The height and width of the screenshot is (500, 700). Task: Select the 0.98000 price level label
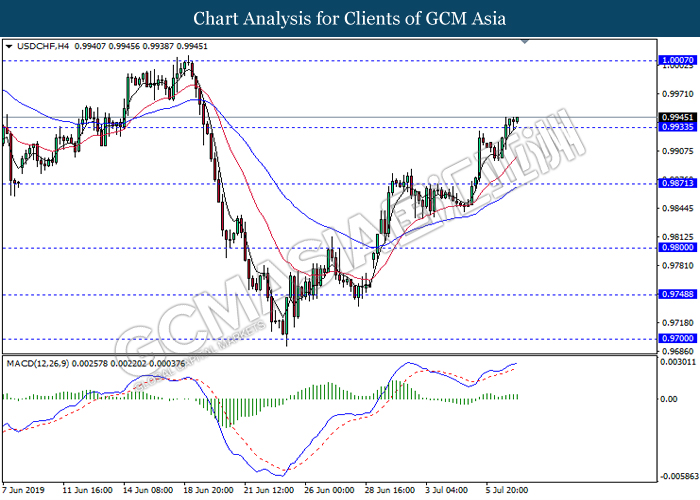(678, 248)
